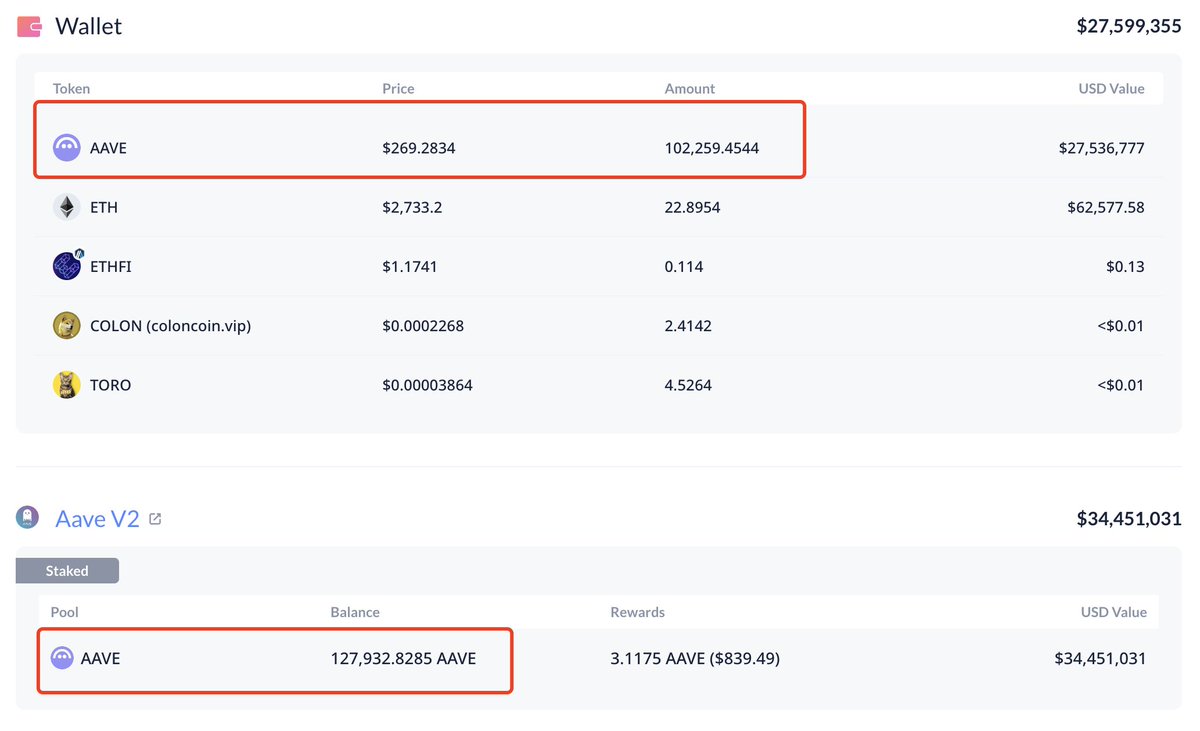Image resolution: width=1200 pixels, height=731 pixels.
Task: Click the COLON coin icon
Action: tap(67, 325)
